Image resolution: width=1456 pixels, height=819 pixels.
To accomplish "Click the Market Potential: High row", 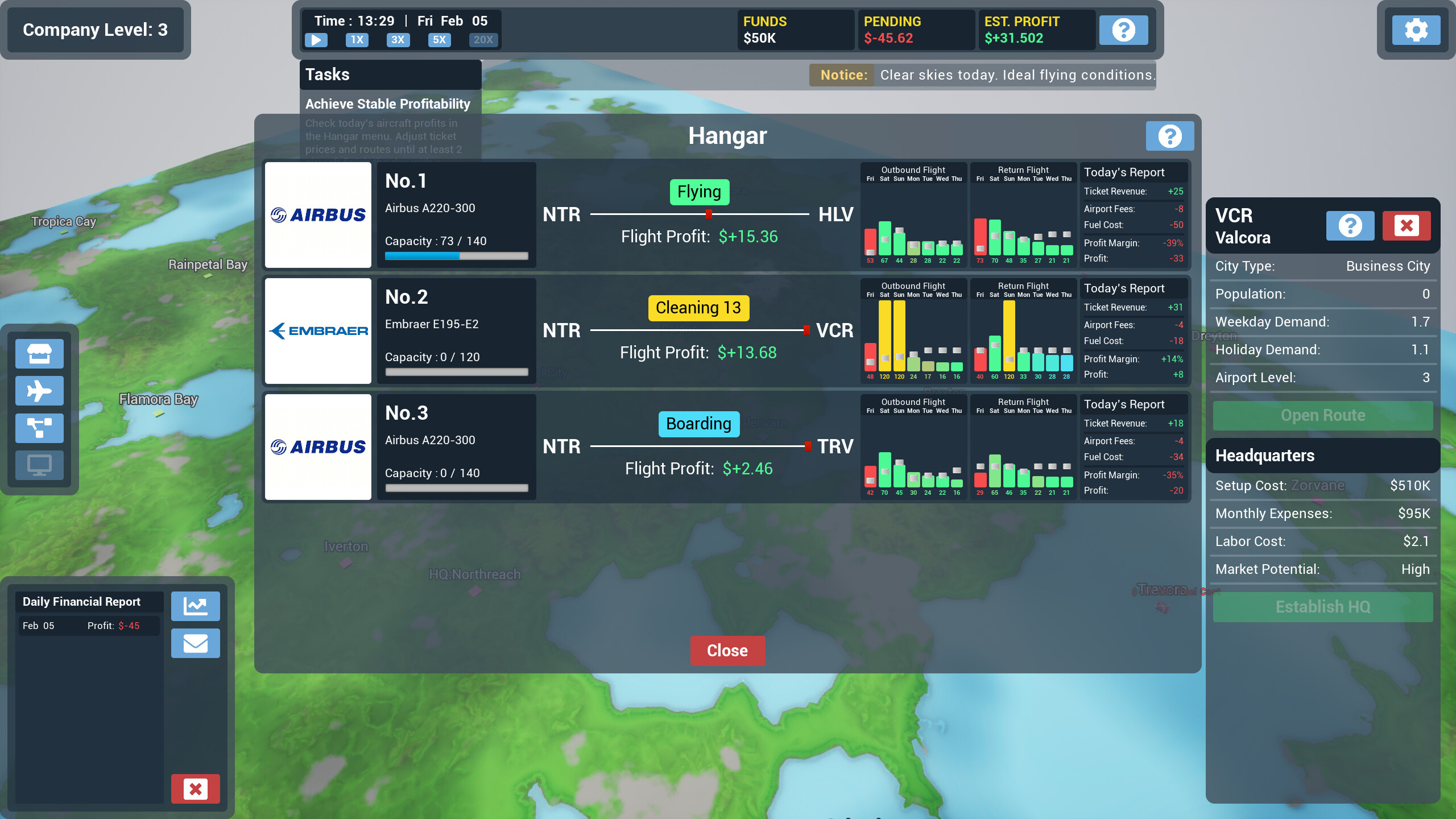I will point(1323,569).
